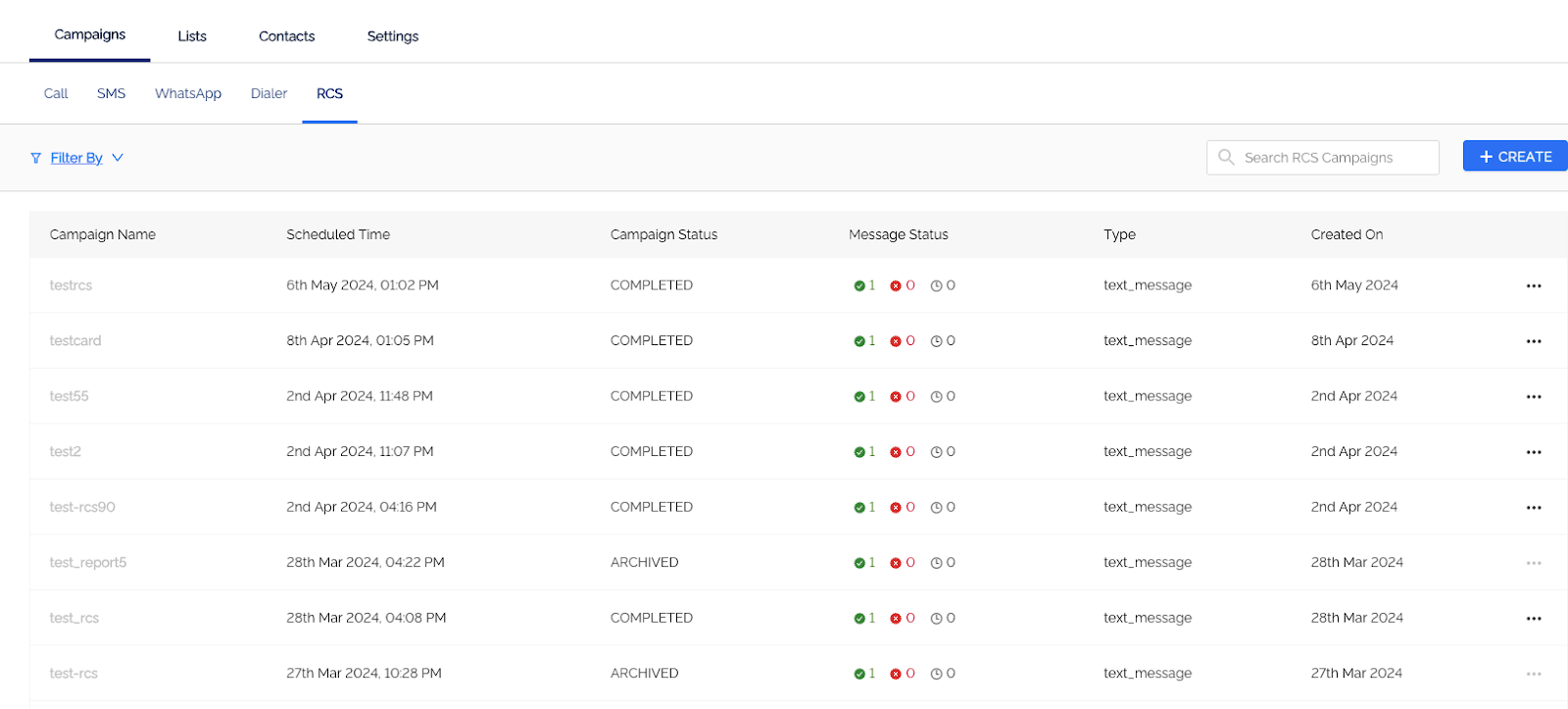Image resolution: width=1568 pixels, height=709 pixels.
Task: Click the magnifier icon in search box
Action: tap(1226, 157)
